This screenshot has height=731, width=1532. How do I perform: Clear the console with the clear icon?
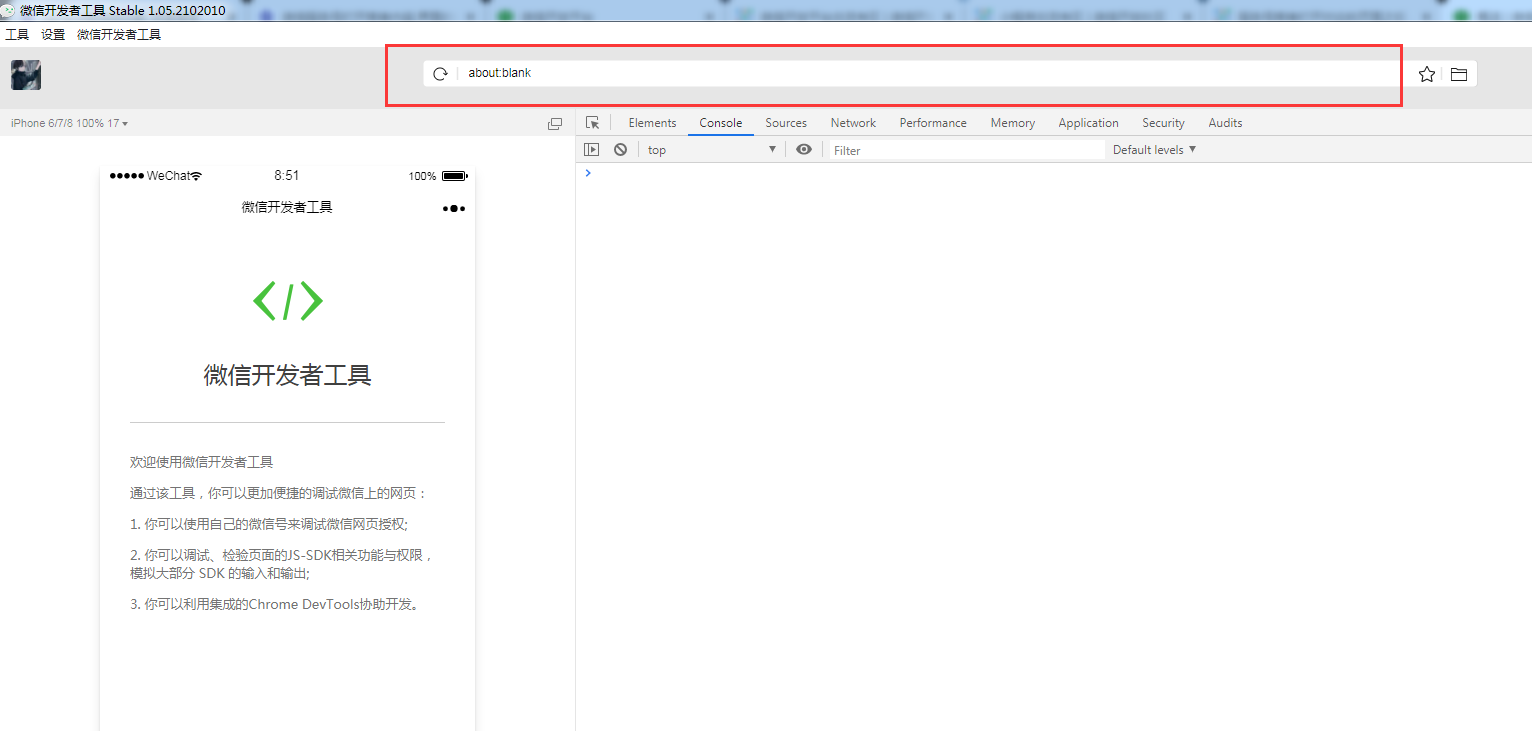(x=620, y=149)
